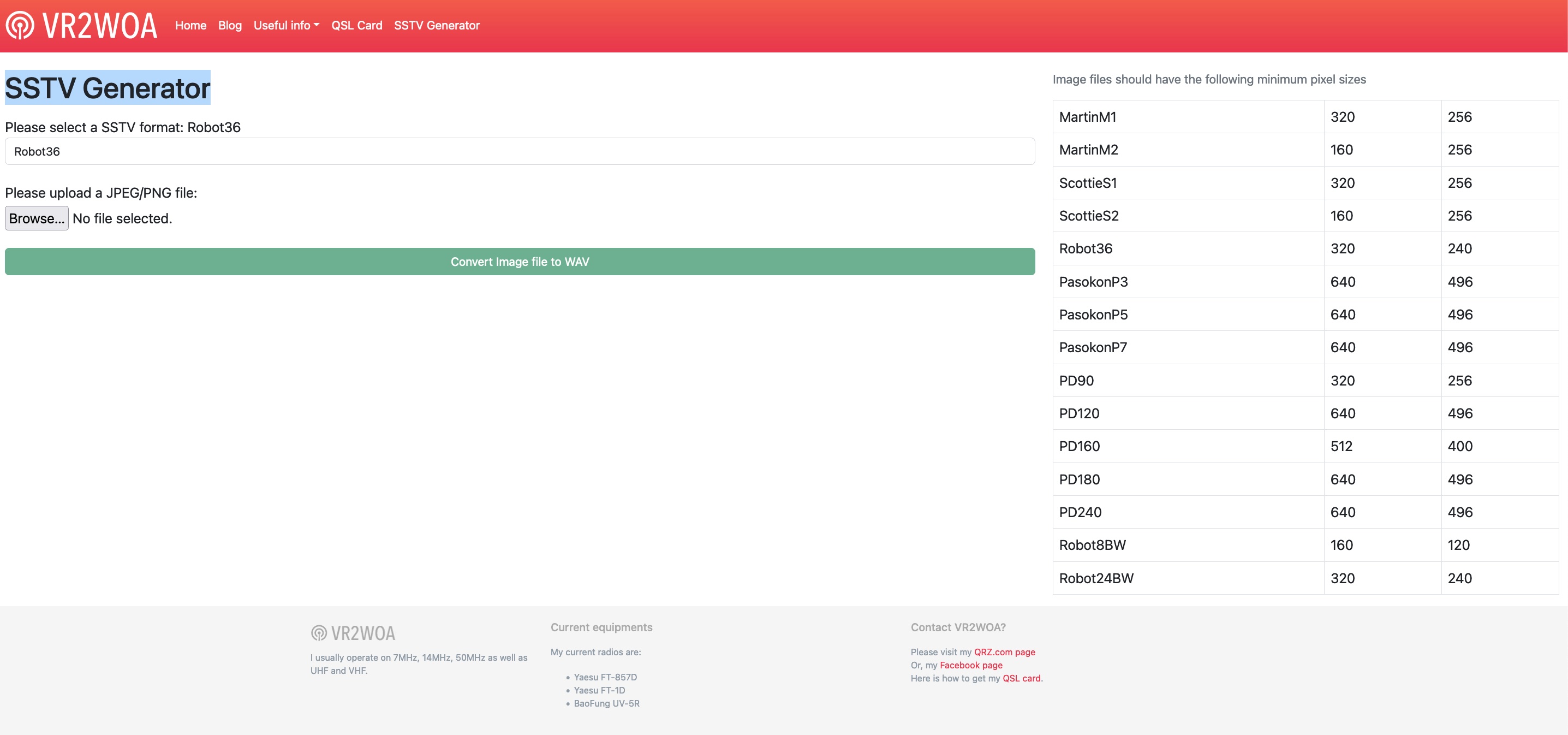Open the Robot36 SSTV format selector
The width and height of the screenshot is (1568, 735).
point(519,152)
